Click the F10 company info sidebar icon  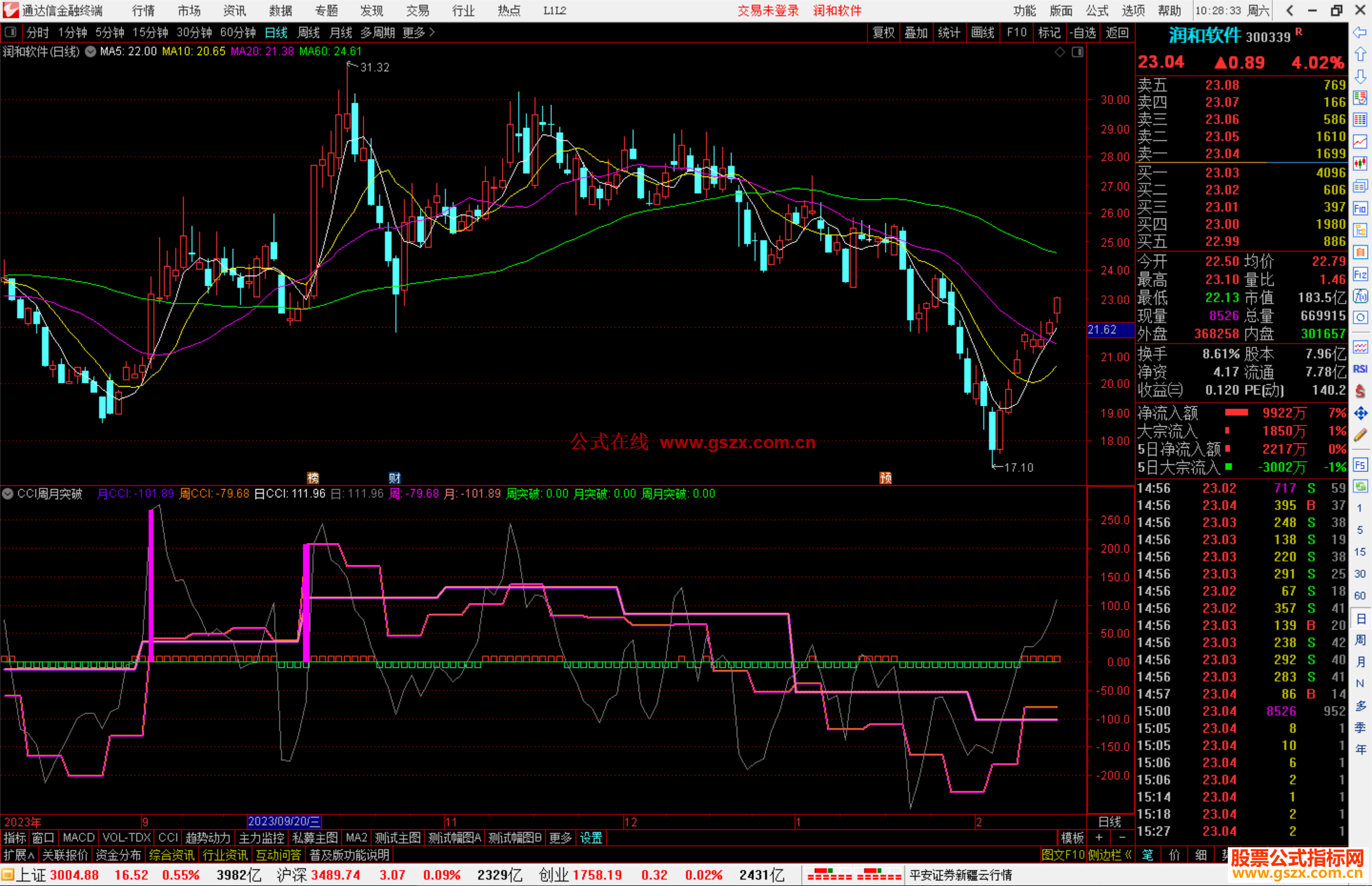[1360, 208]
